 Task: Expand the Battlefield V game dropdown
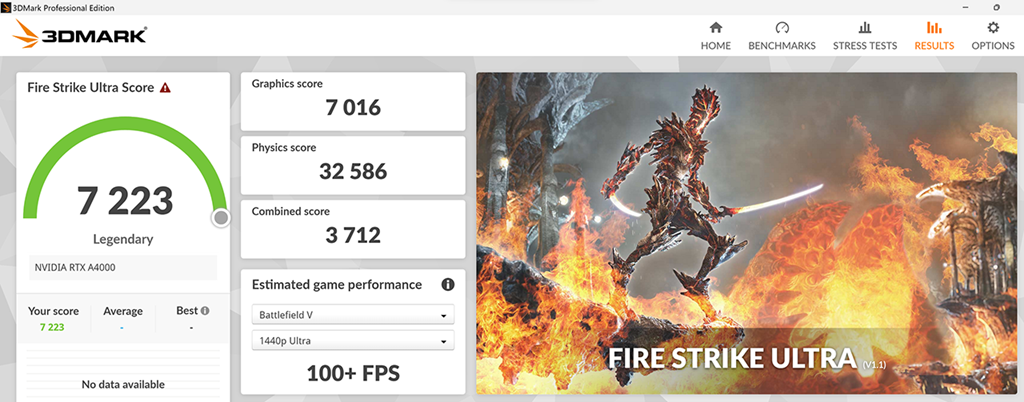click(353, 315)
